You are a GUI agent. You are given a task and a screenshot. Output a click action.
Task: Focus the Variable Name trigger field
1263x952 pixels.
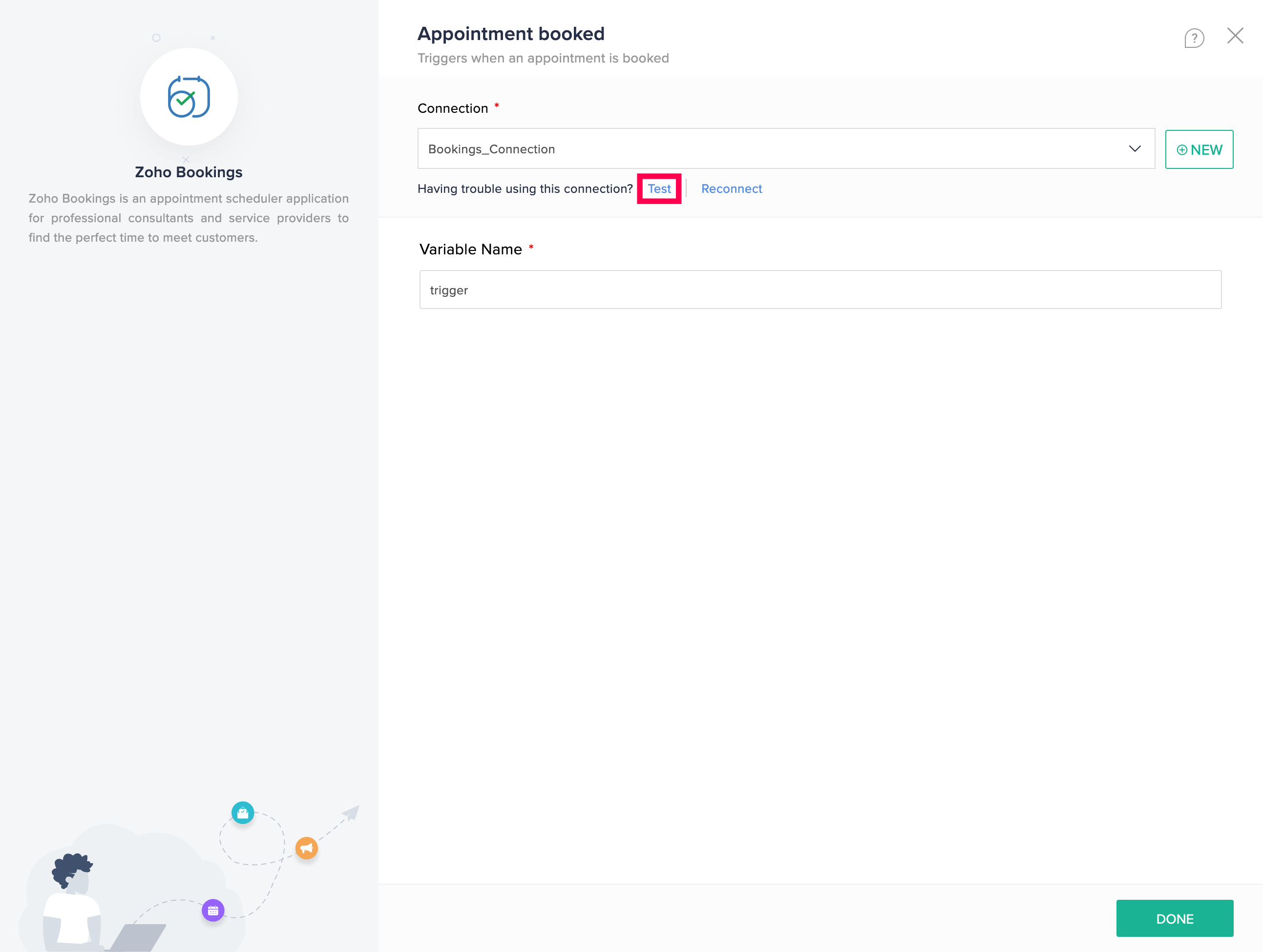(x=820, y=290)
